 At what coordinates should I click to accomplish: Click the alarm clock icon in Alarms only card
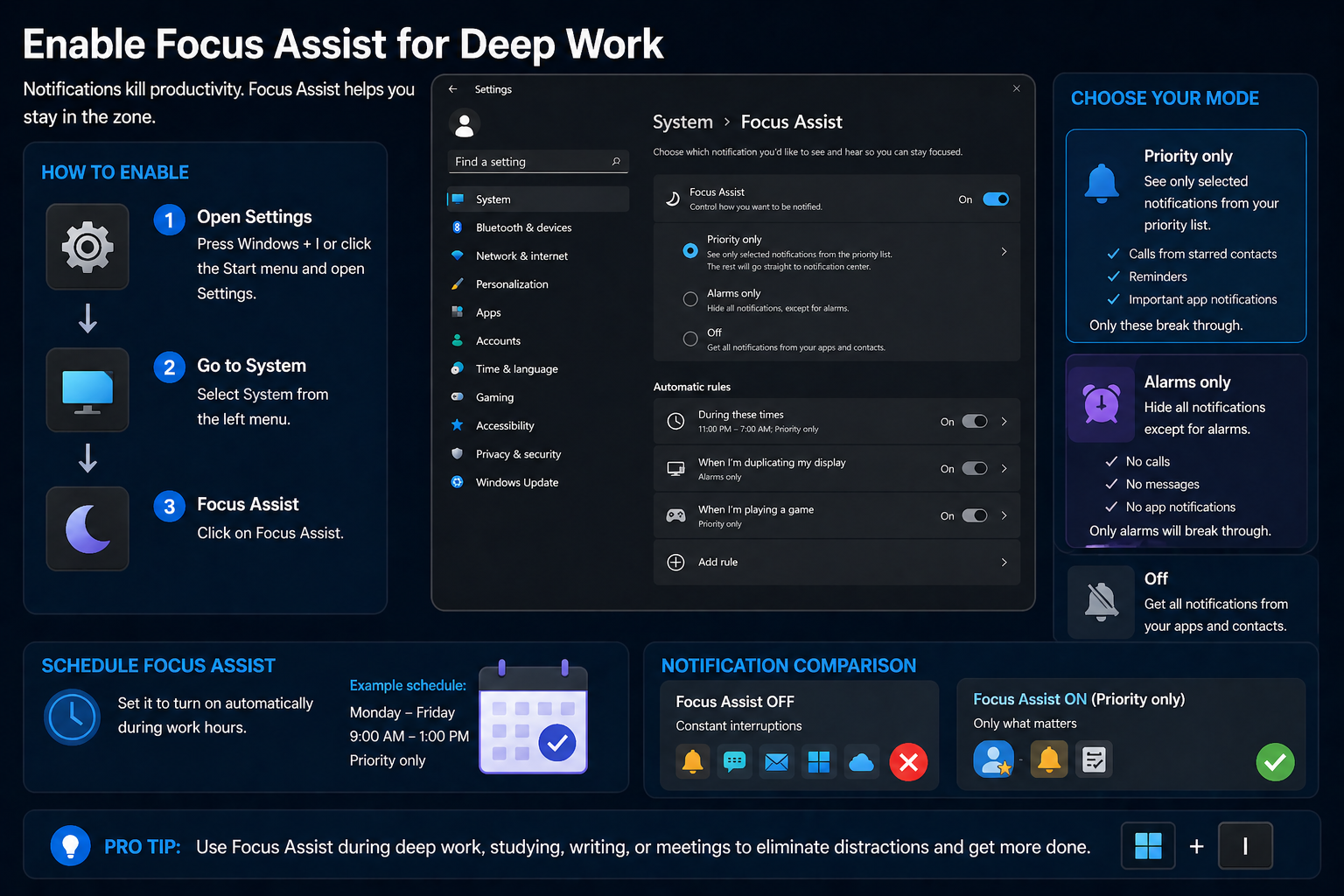(x=1102, y=403)
